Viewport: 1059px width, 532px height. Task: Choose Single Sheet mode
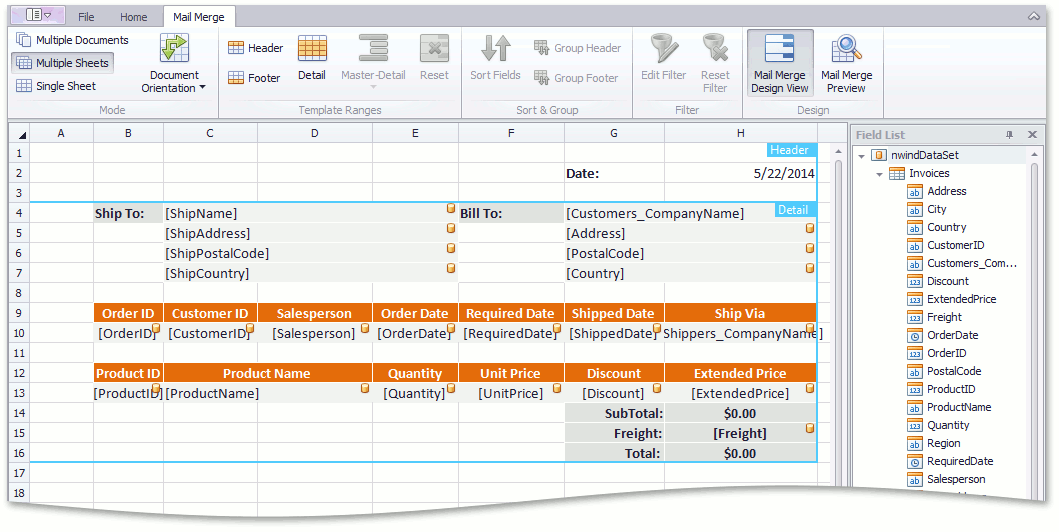[56, 86]
